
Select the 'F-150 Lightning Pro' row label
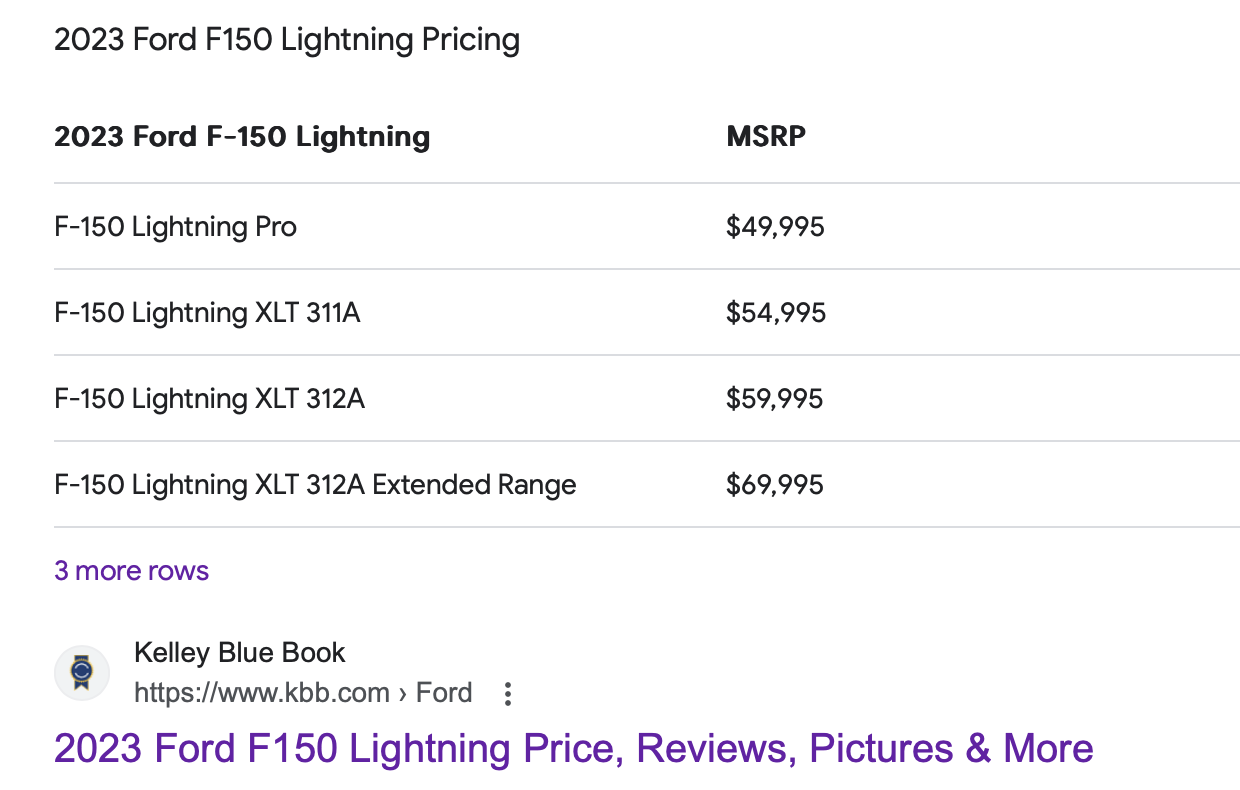click(x=176, y=227)
